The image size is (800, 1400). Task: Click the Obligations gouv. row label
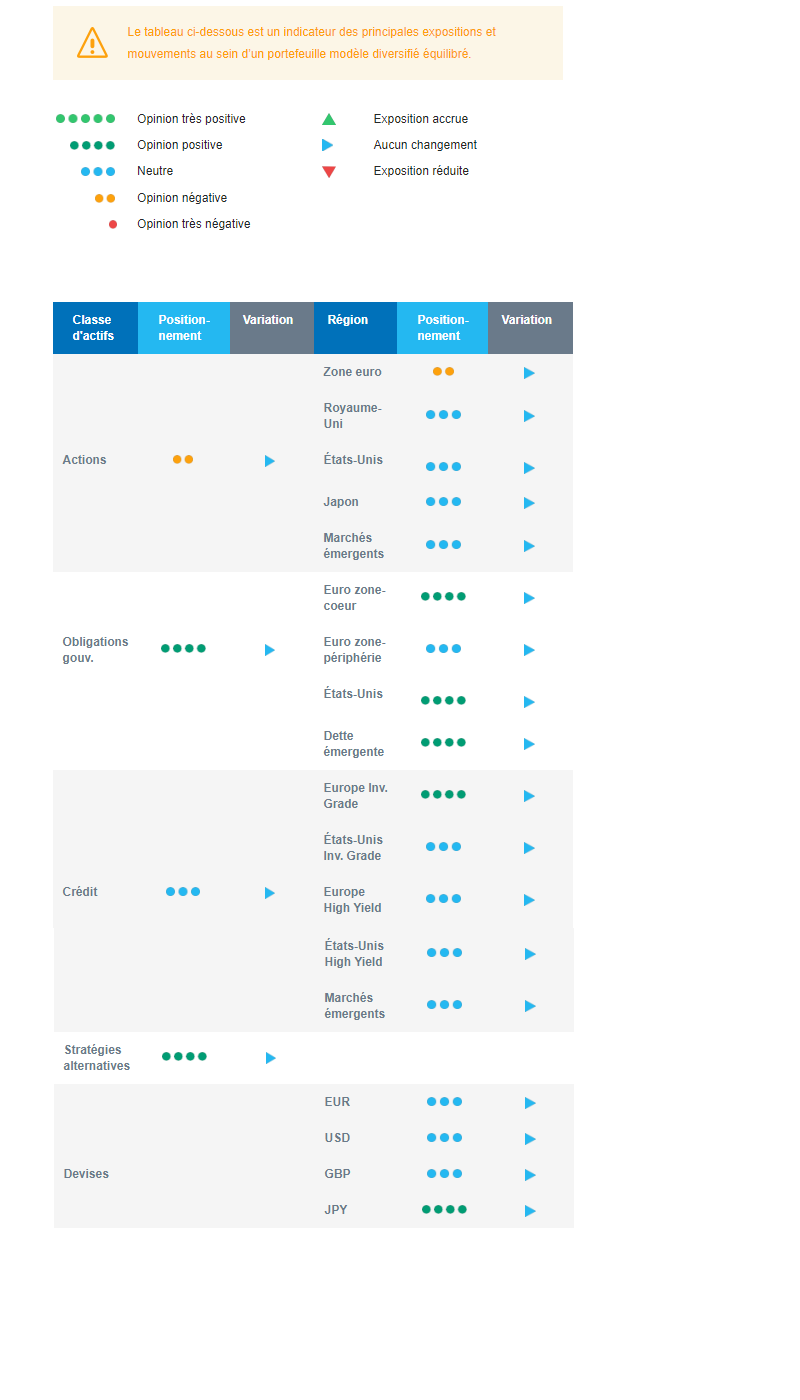95,650
